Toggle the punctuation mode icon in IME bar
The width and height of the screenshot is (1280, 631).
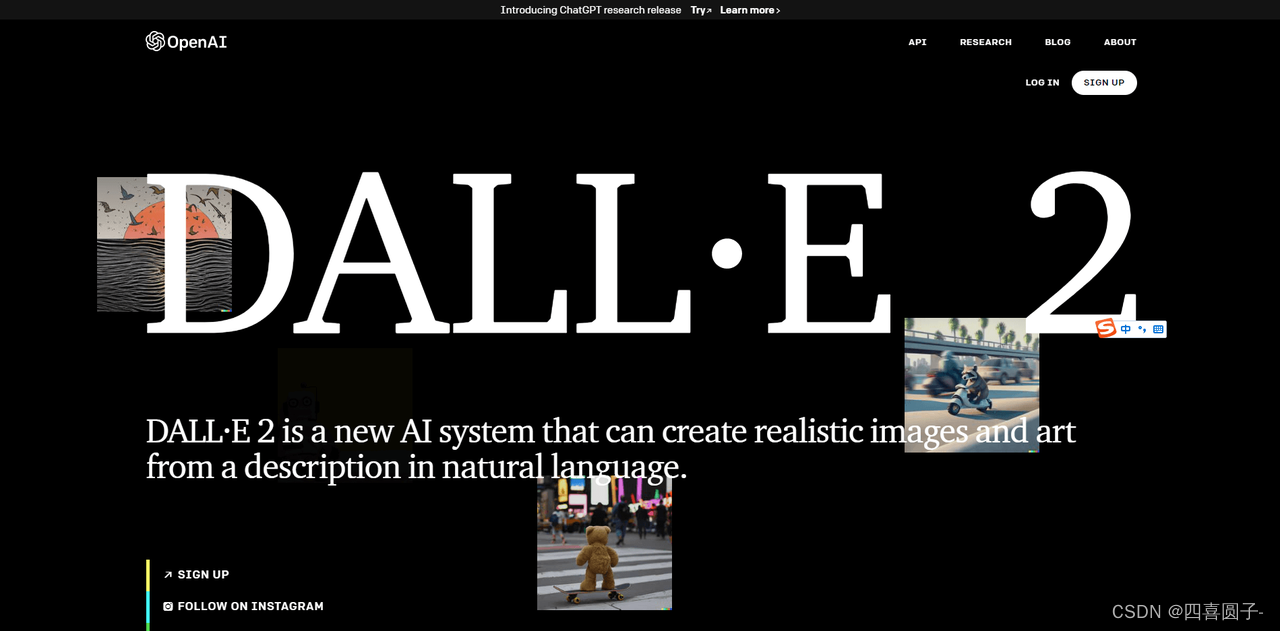point(1142,329)
